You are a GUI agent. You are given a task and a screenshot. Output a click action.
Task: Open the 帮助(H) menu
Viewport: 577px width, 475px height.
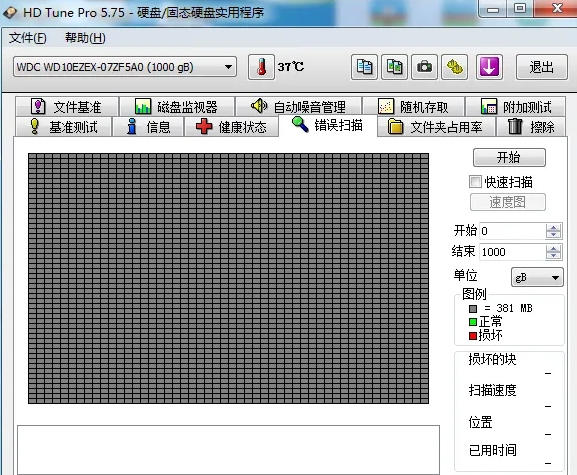pyautogui.click(x=85, y=38)
